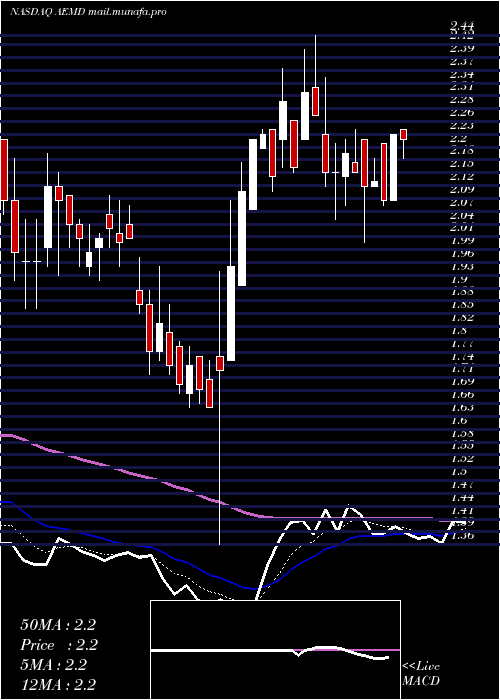Click the 2.12 price axis label
The image size is (500, 700).
tap(462, 177)
